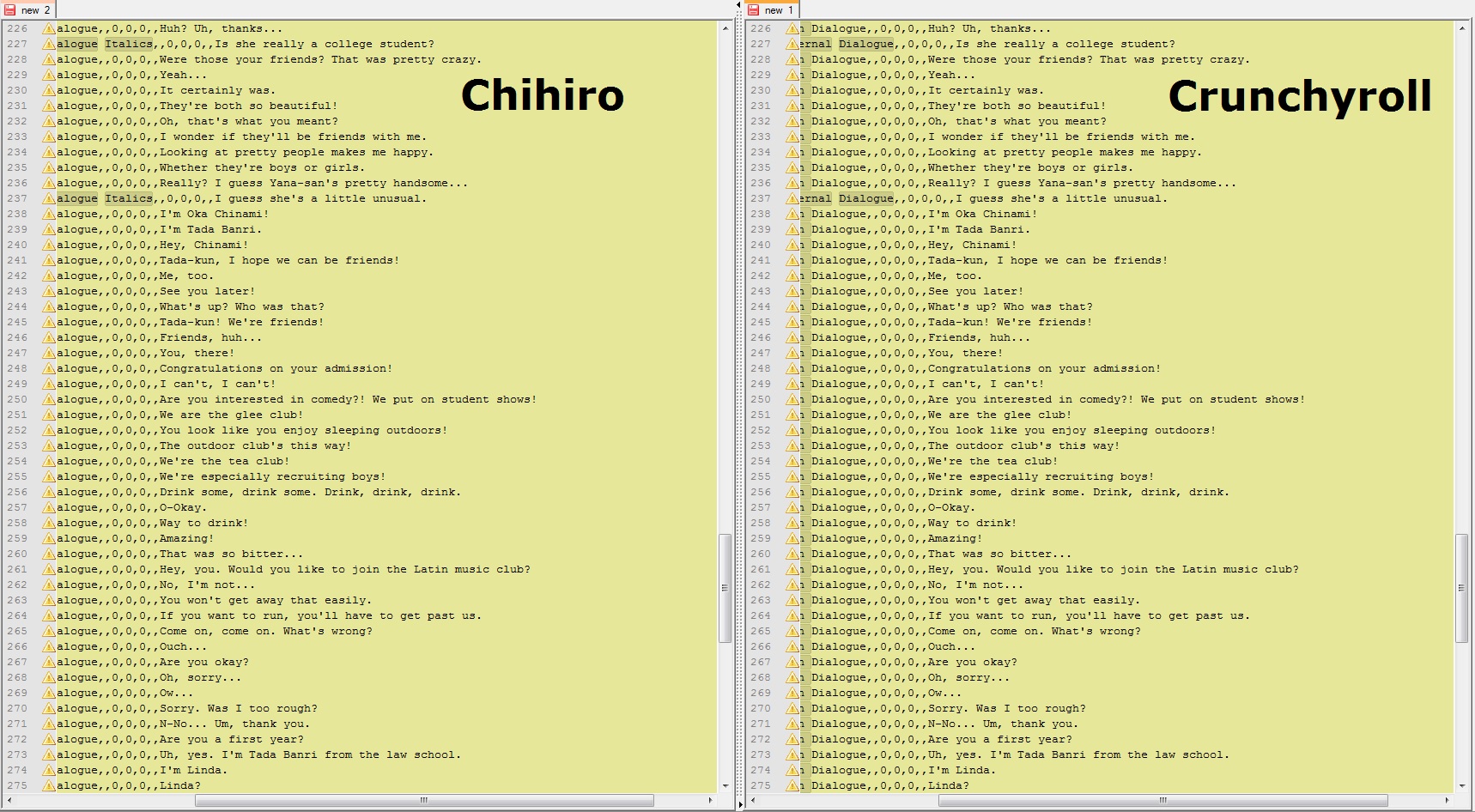Screen dimensions: 1475x812
Task: Click horizontal scrollbar thumb under new 1 pane
Action: [1163, 800]
